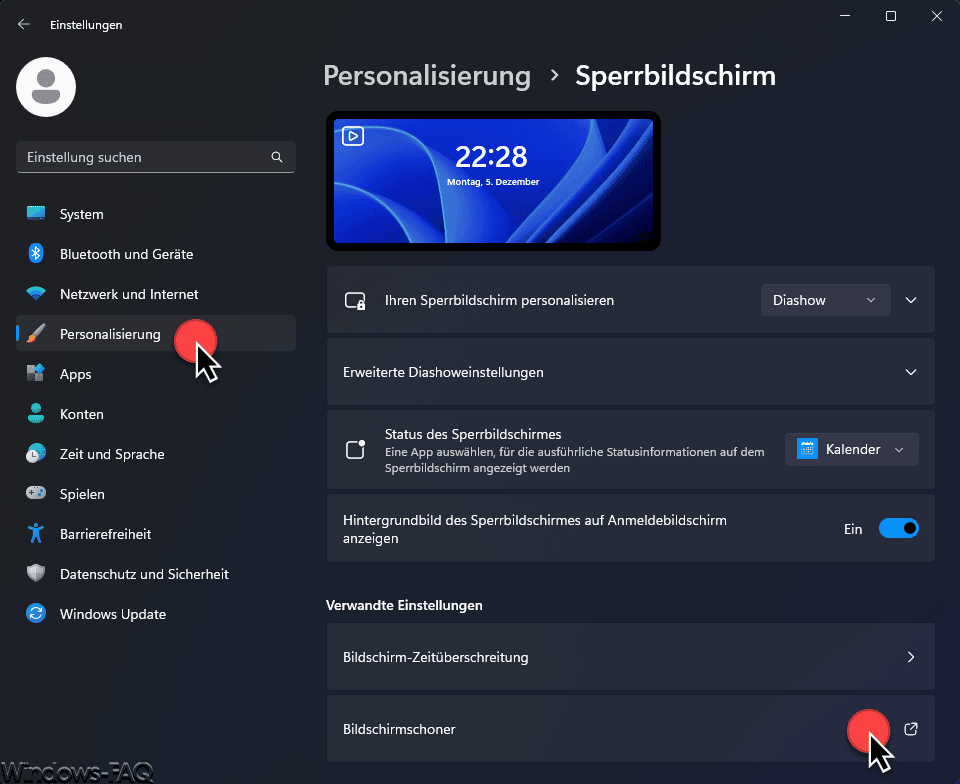Click the Bluetooth icon in the sidebar
The image size is (960, 784).
[36, 253]
